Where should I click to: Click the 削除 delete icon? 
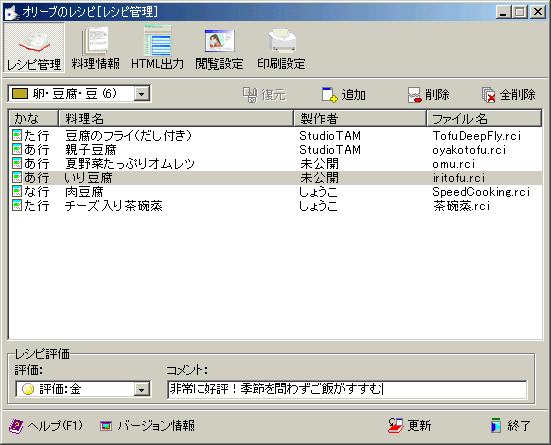[x=414, y=95]
